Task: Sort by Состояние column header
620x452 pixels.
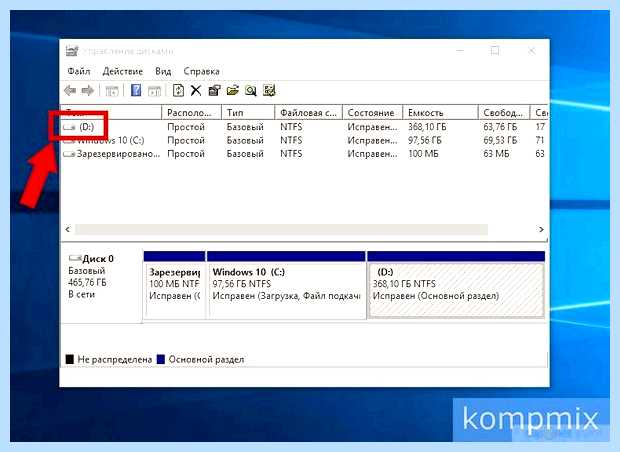Action: [372, 113]
